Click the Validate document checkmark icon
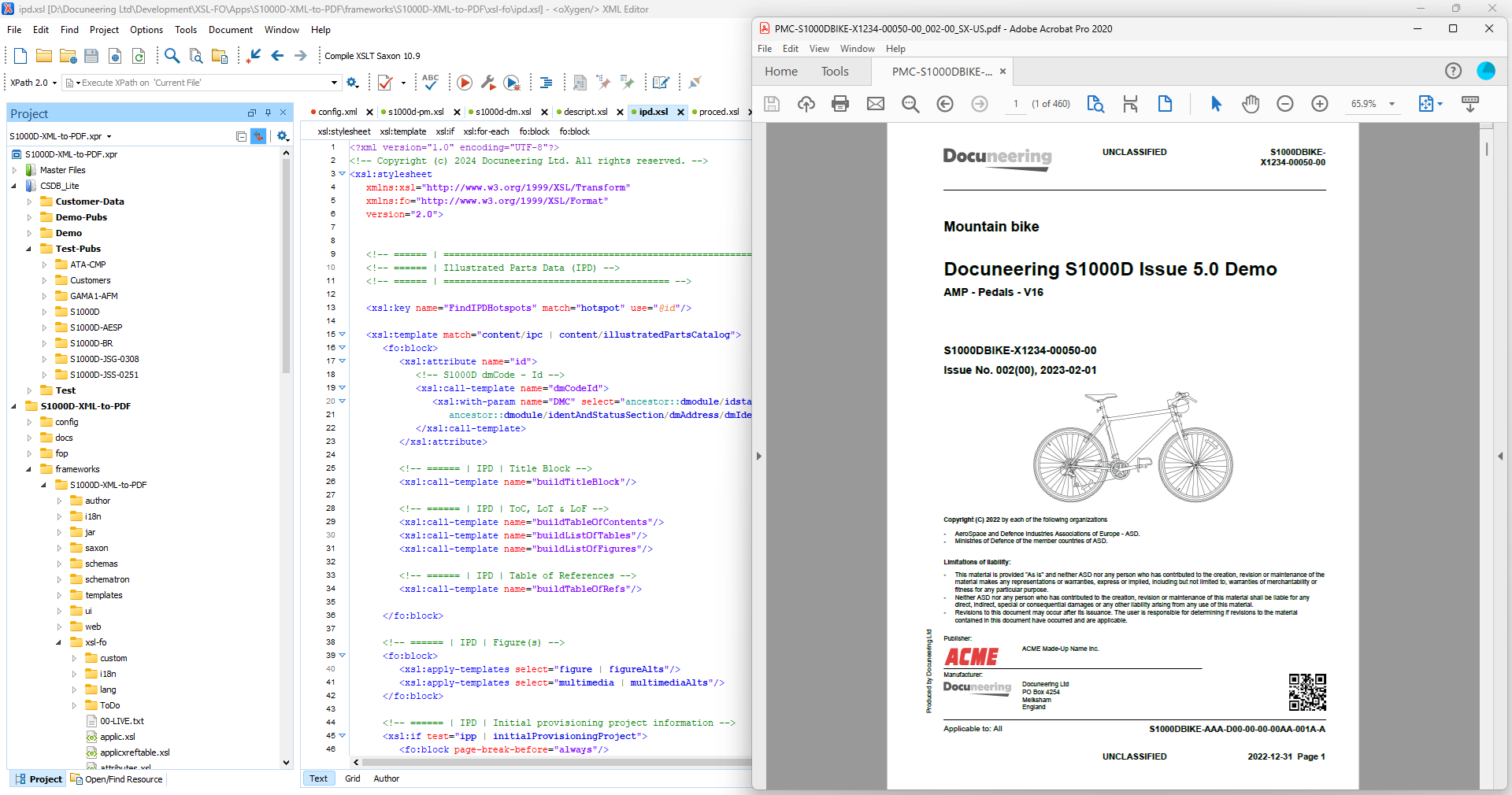 385,83
